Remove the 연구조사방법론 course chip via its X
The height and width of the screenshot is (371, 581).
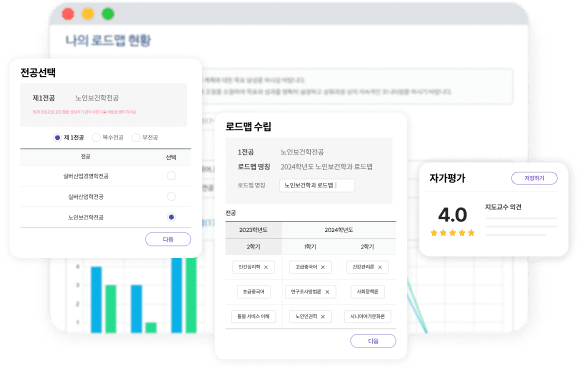coord(327,292)
